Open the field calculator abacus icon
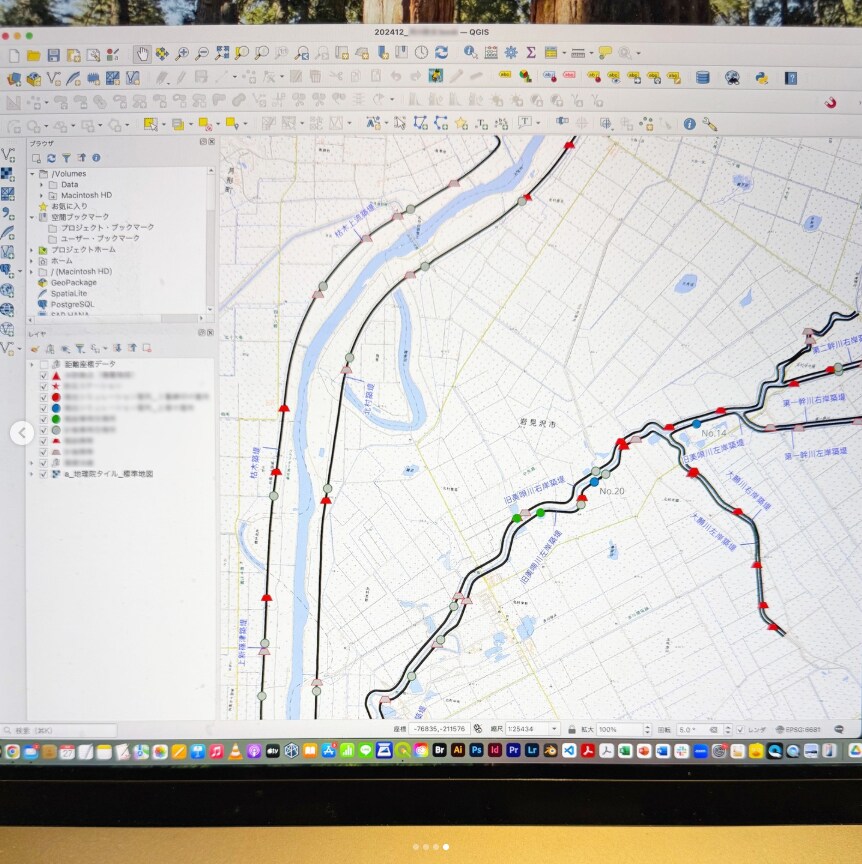The height and width of the screenshot is (864, 862). click(x=491, y=52)
